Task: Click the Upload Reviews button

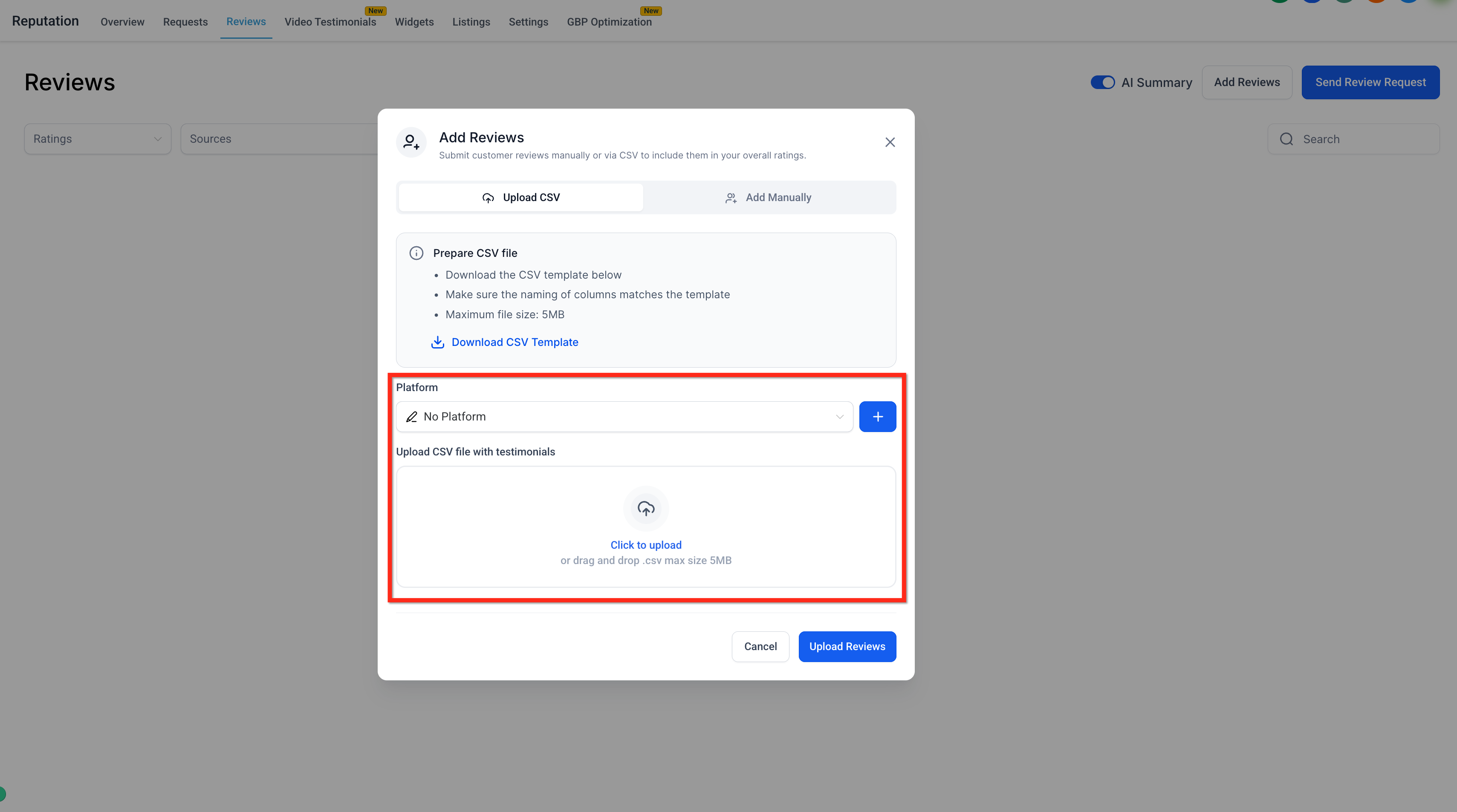Action: pos(847,646)
